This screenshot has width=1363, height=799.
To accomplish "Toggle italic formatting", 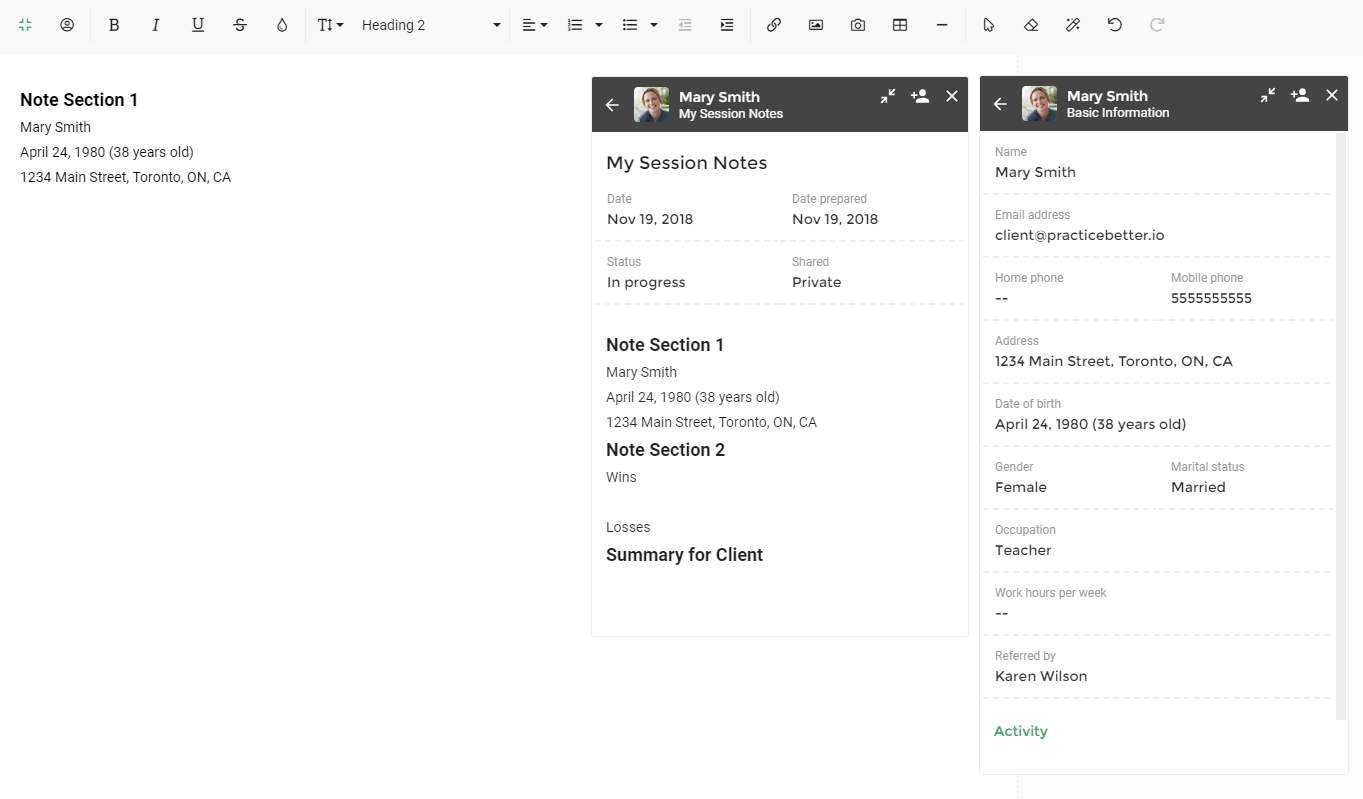I will (156, 25).
